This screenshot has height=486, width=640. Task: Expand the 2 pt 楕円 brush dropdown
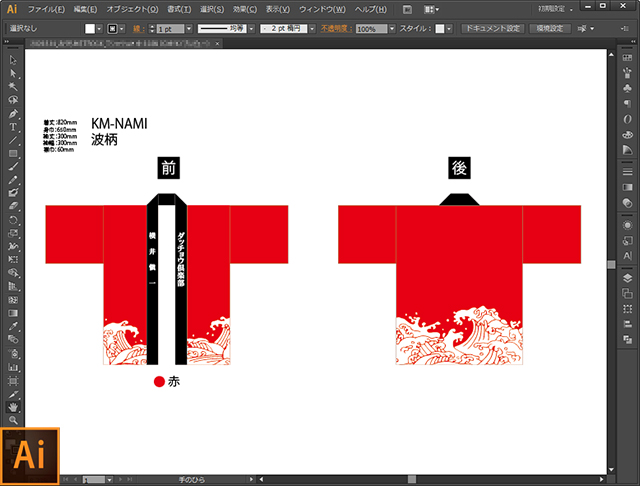pyautogui.click(x=321, y=30)
